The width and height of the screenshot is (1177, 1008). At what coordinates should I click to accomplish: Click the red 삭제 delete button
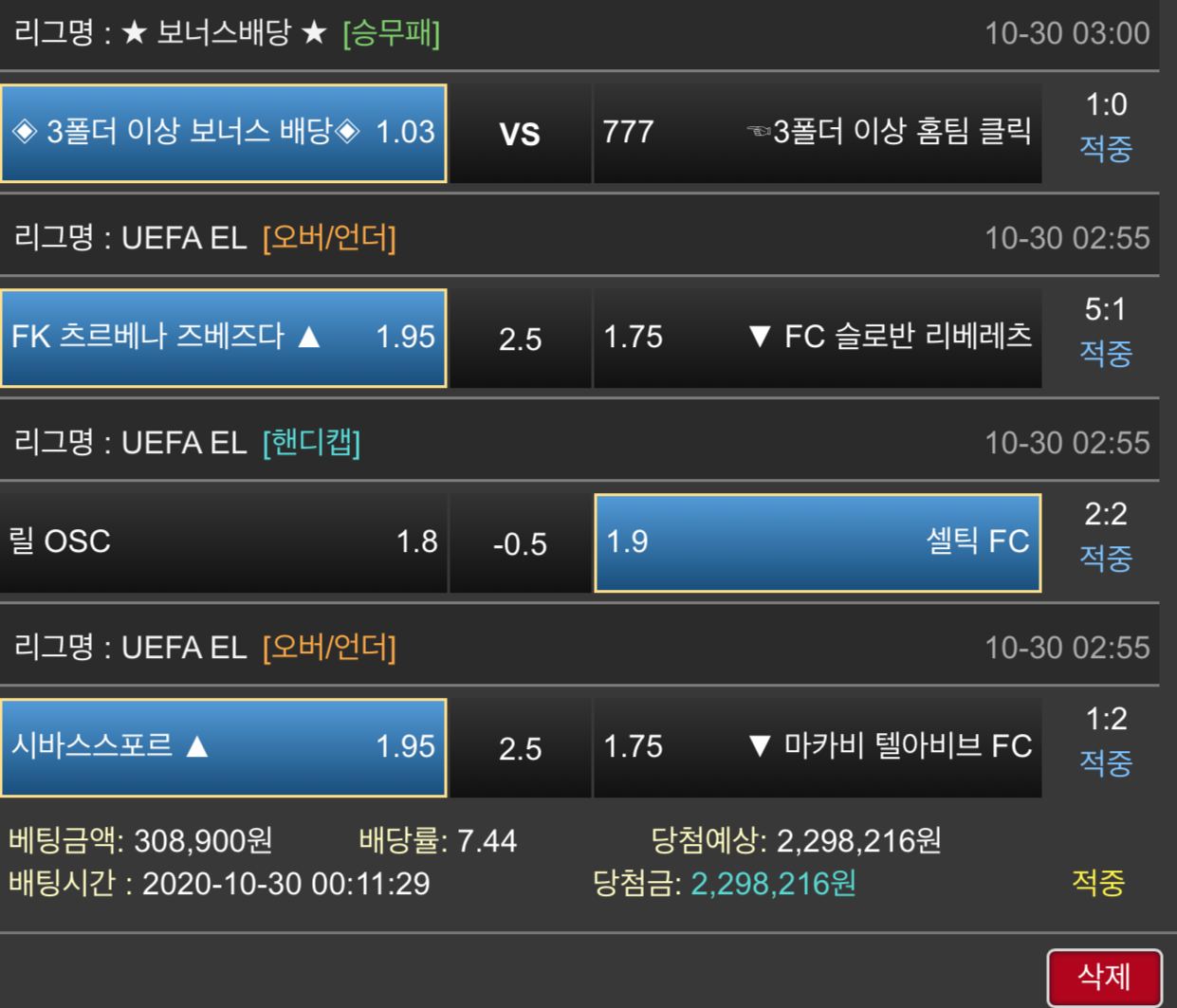click(1104, 977)
